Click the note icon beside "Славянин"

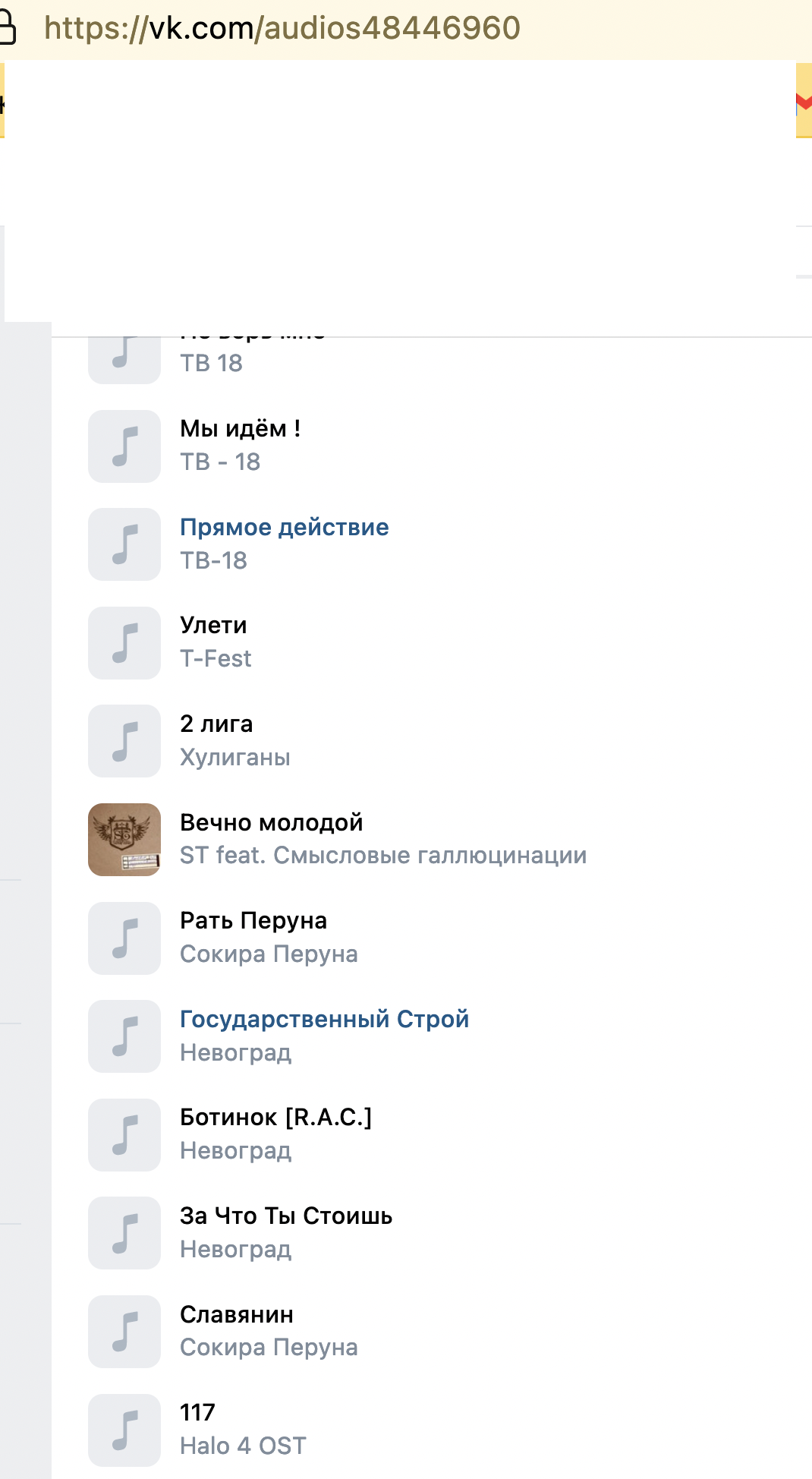(x=124, y=1332)
